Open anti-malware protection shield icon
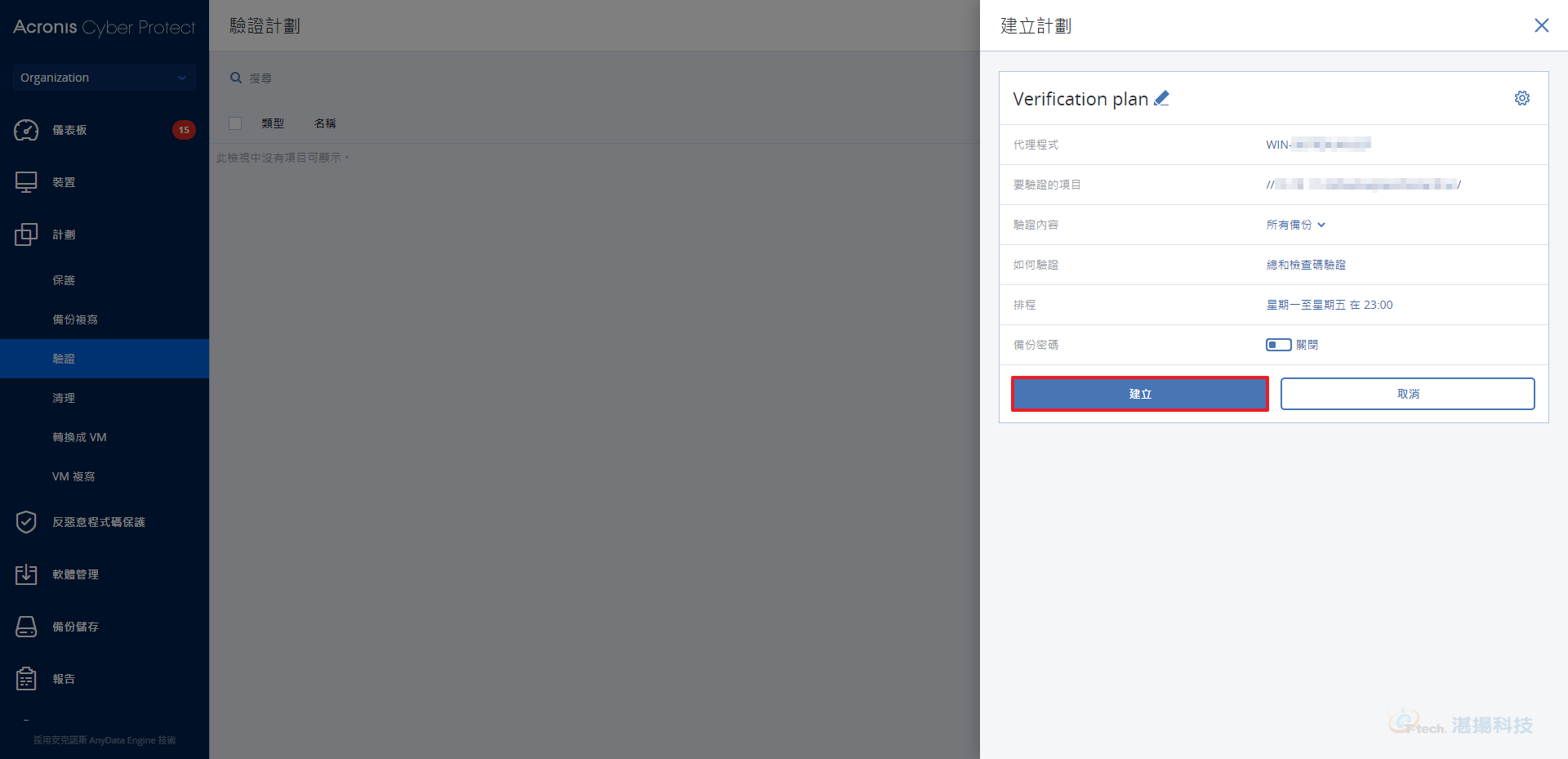Image resolution: width=1568 pixels, height=759 pixels. (26, 522)
